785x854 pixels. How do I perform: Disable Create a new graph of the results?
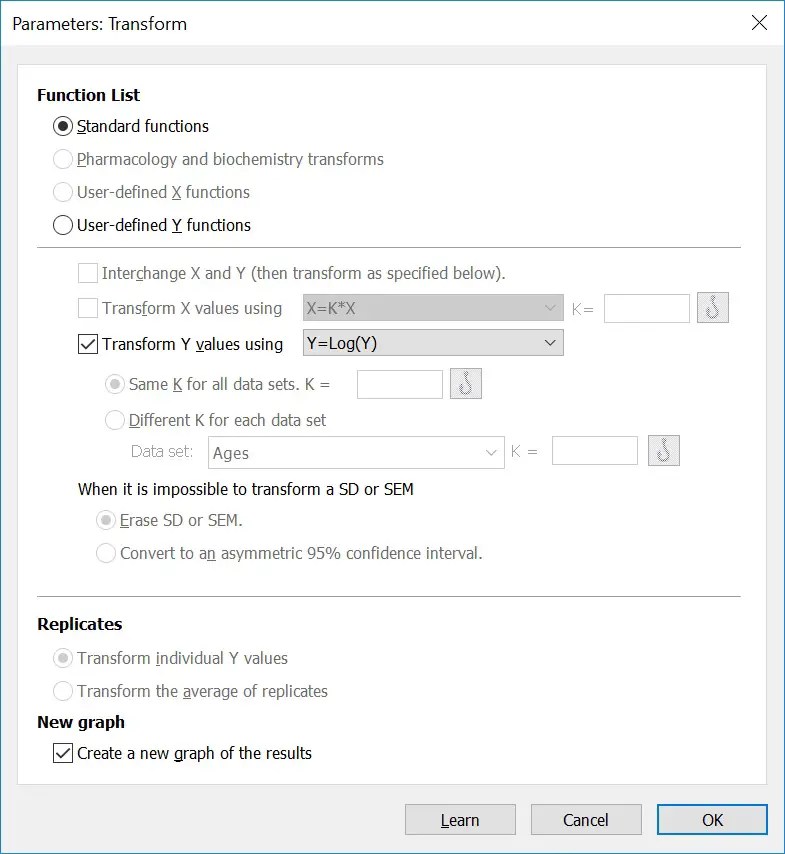point(64,755)
